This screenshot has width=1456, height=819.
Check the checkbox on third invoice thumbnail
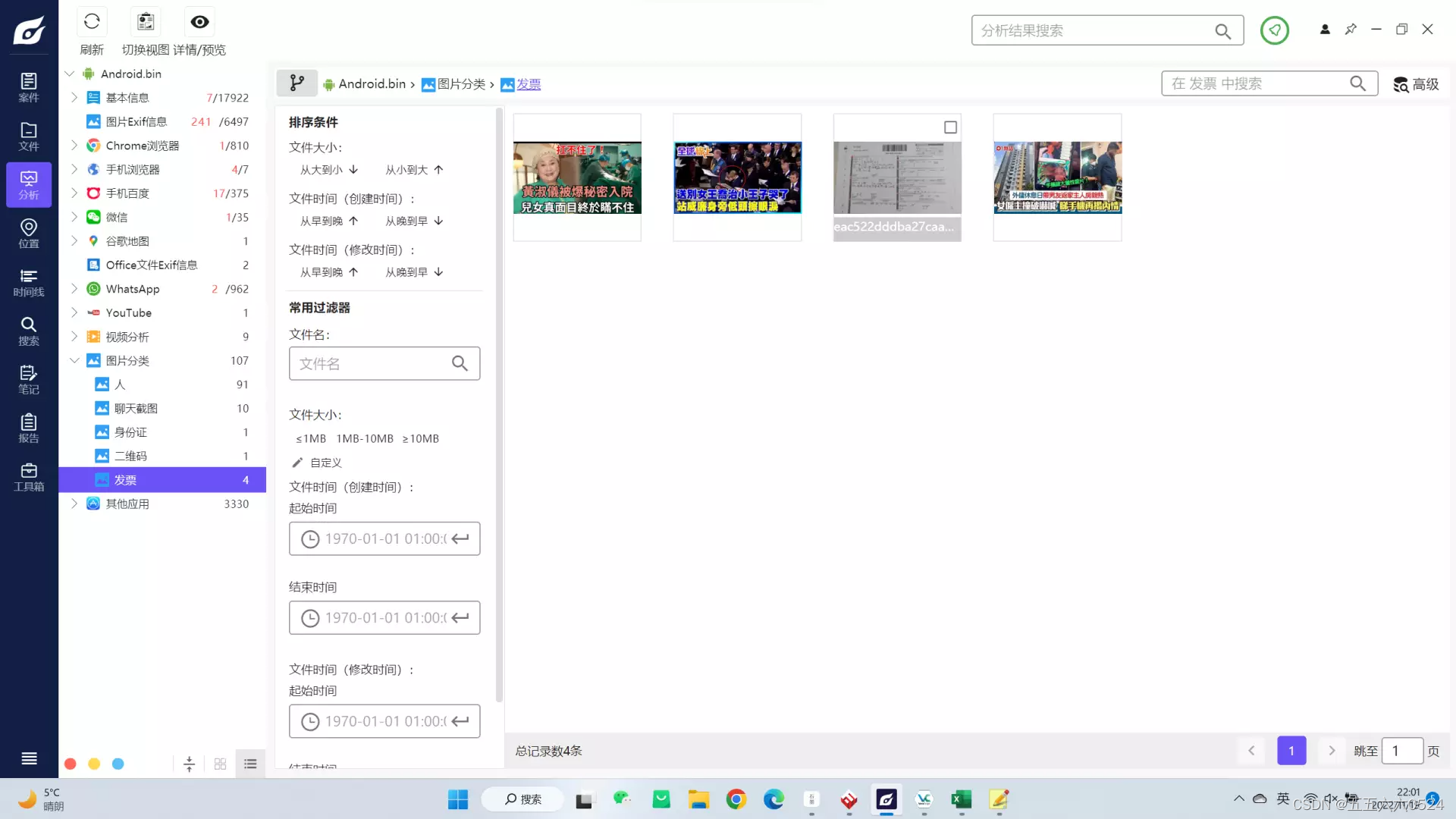coord(950,127)
